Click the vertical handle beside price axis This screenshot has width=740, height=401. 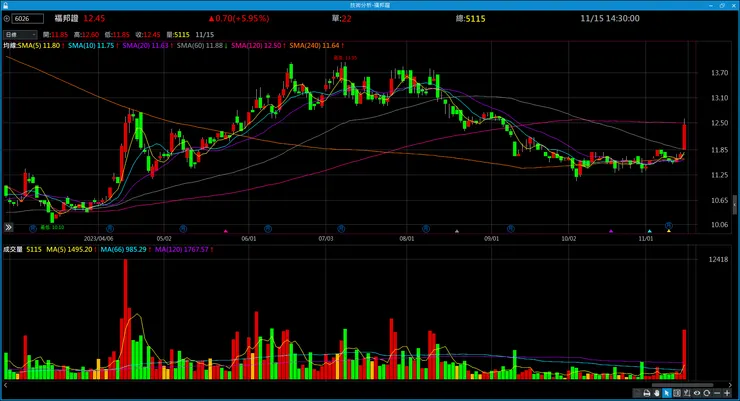coord(735,204)
